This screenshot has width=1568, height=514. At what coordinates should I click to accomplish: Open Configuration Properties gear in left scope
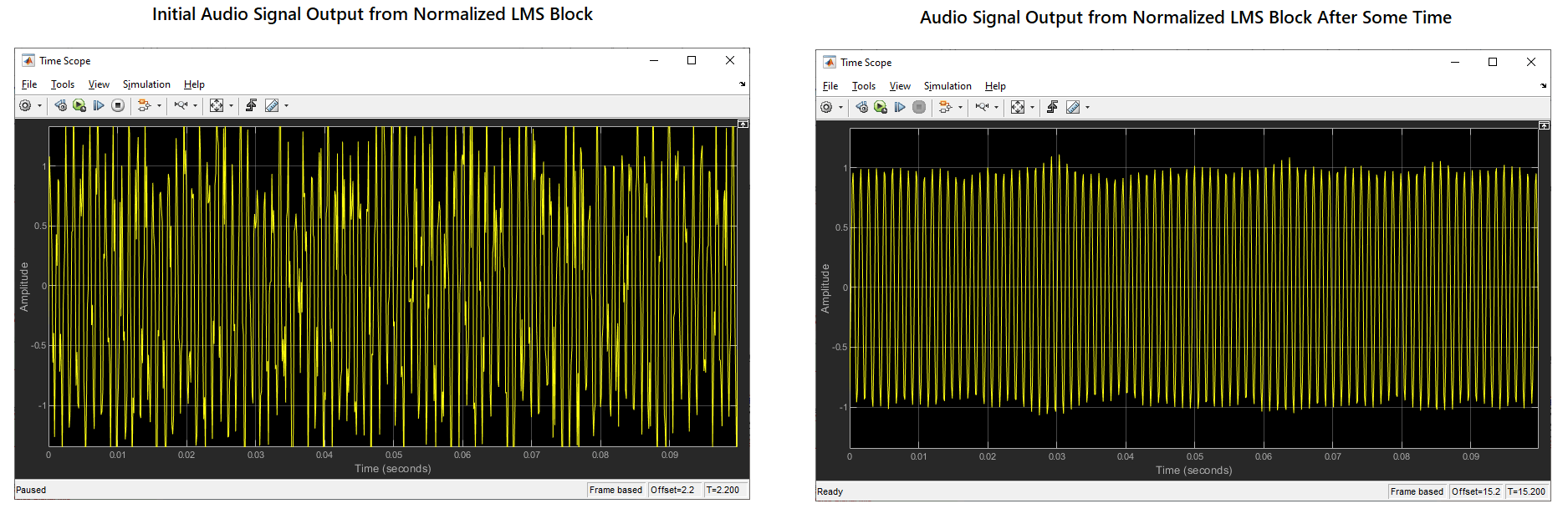pos(25,105)
